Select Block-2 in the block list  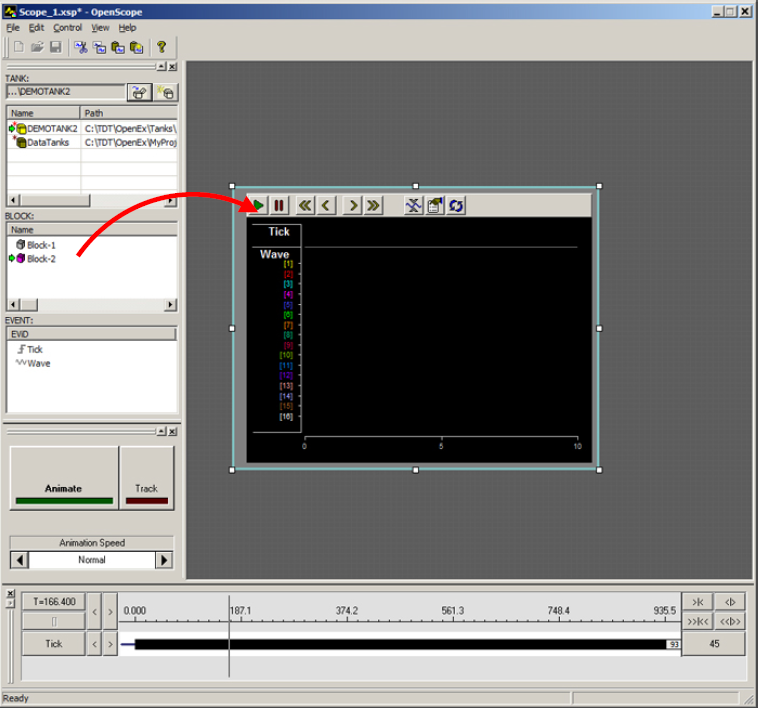tap(41, 259)
